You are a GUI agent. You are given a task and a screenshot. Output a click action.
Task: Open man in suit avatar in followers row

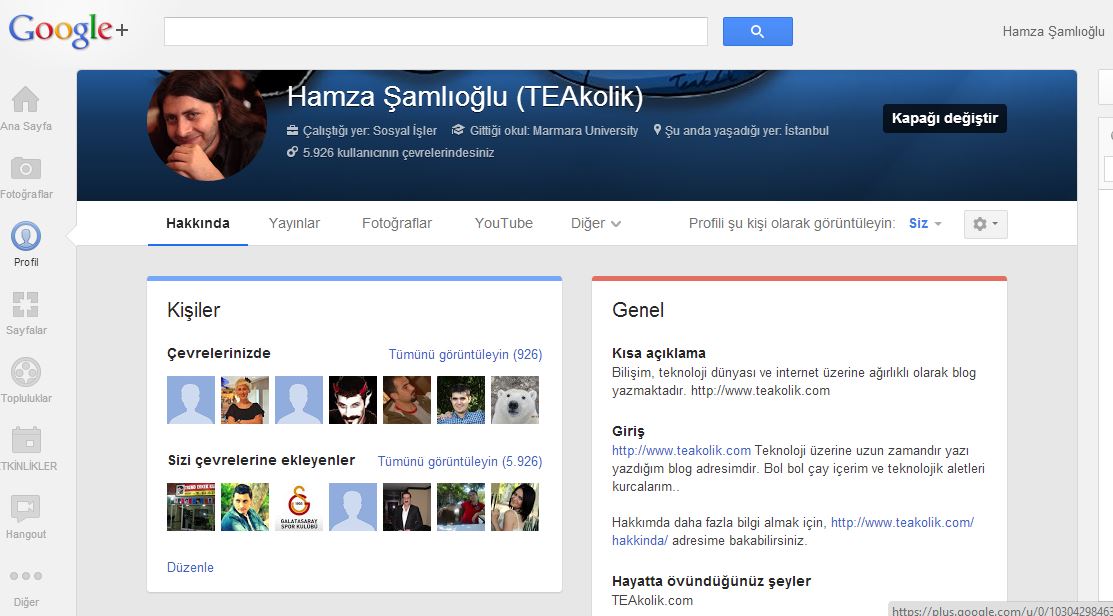tap(407, 507)
